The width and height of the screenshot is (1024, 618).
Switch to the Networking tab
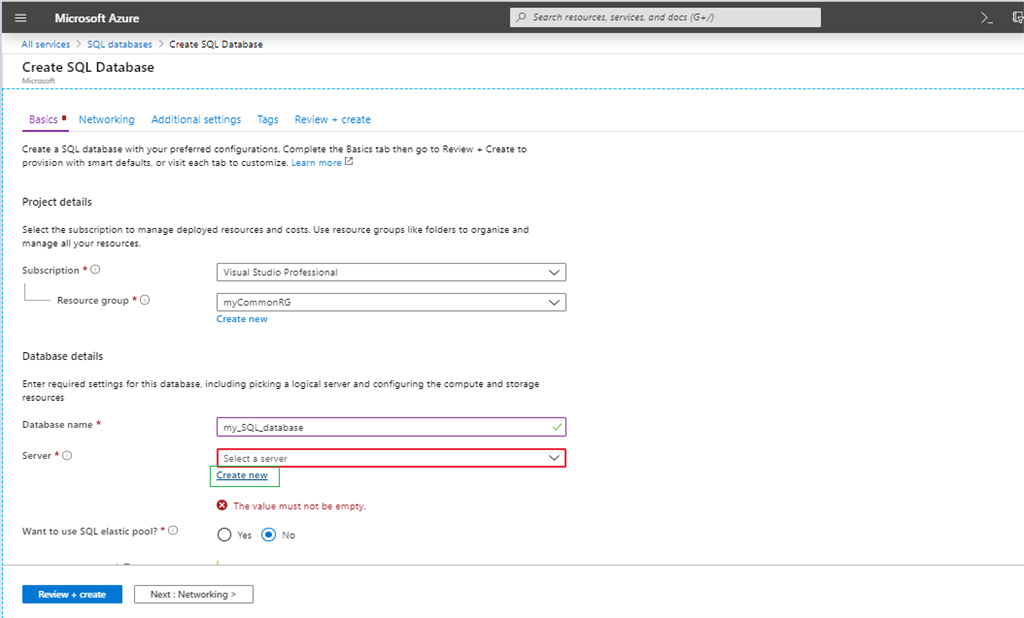pyautogui.click(x=106, y=119)
